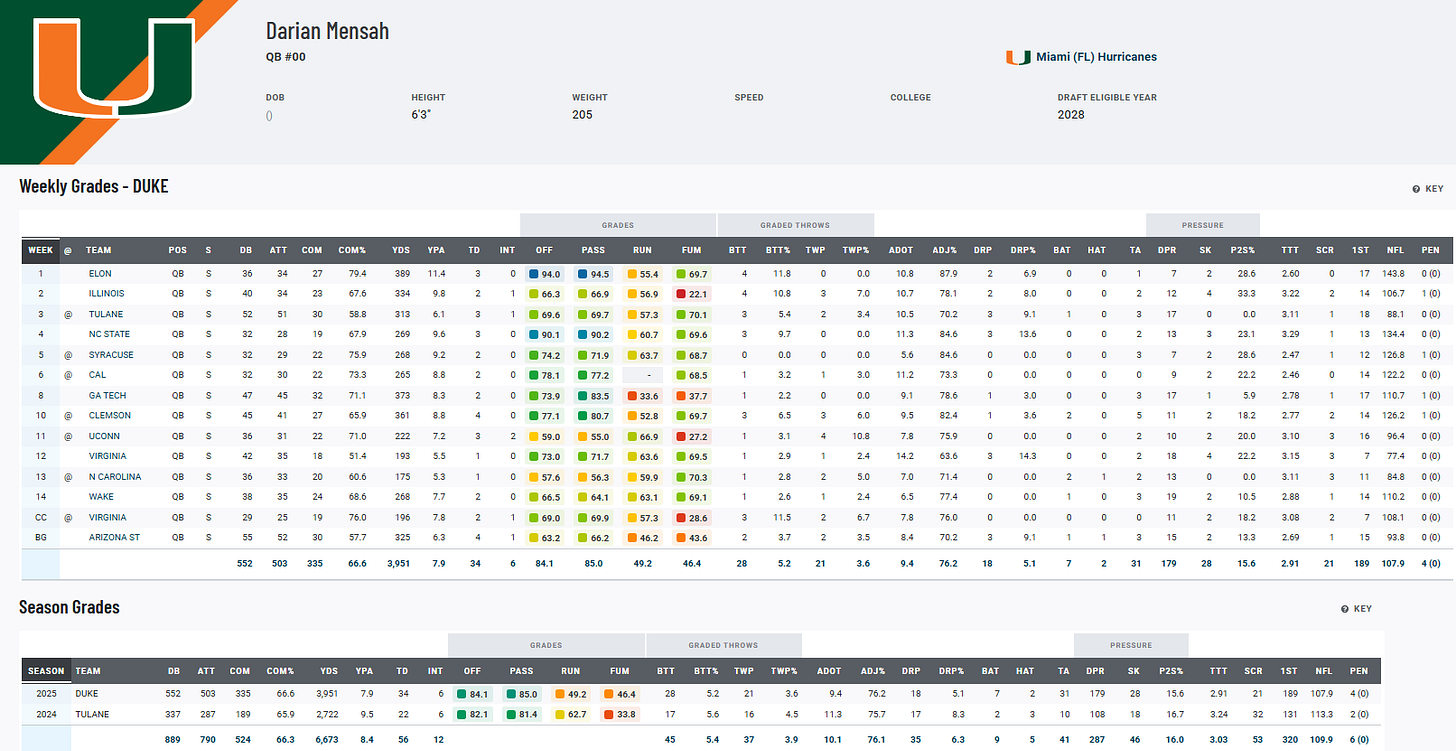Viewport: 1456px width, 751px height.
Task: Open the ARIZONA ST bowl game link
Action: tap(115, 537)
